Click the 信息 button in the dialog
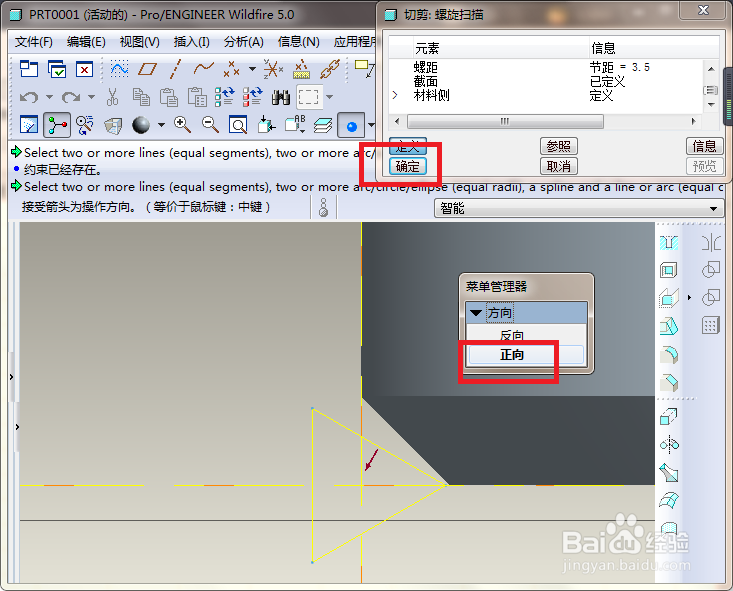The height and width of the screenshot is (591, 733). (704, 146)
